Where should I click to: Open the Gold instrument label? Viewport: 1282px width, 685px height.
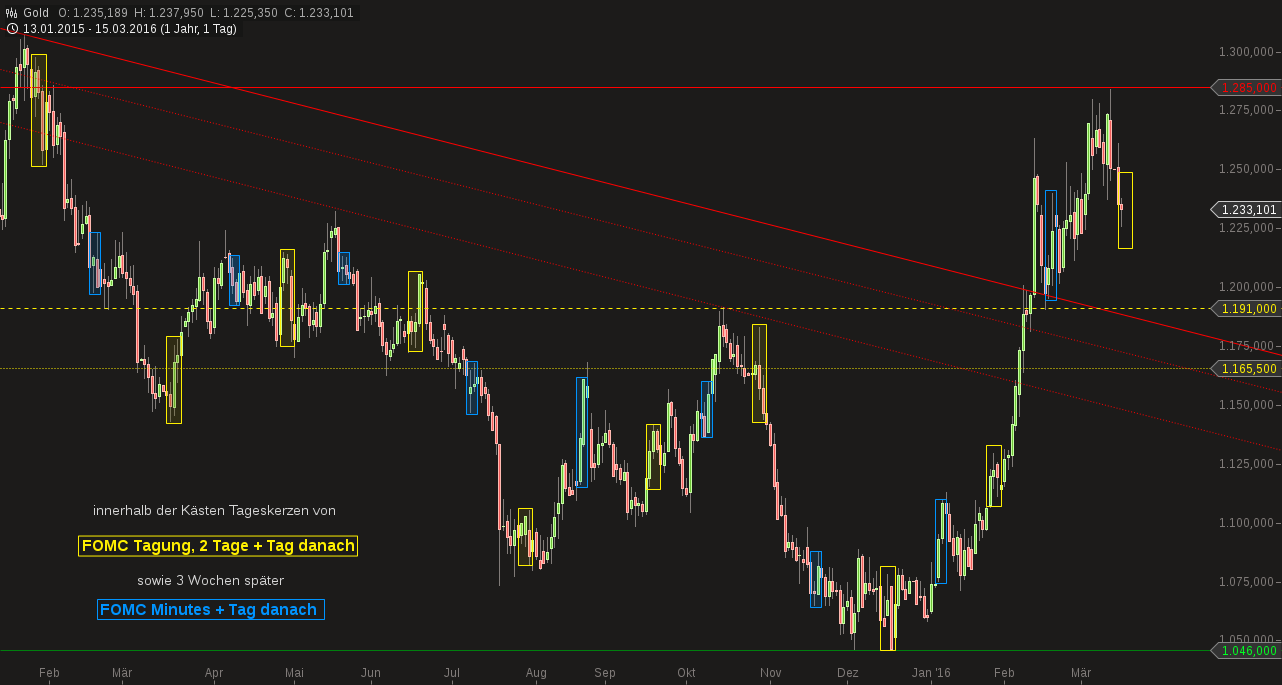click(35, 13)
